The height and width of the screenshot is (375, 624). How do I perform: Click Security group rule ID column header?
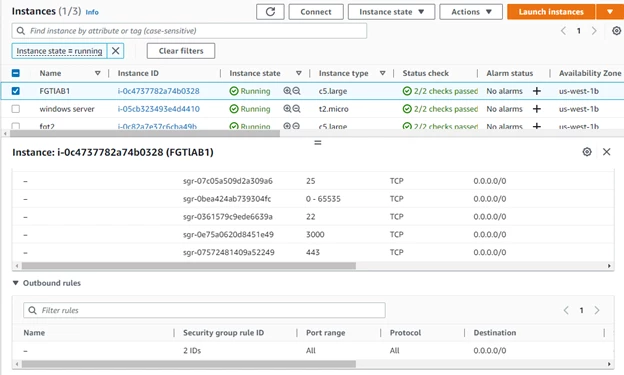tap(223, 332)
